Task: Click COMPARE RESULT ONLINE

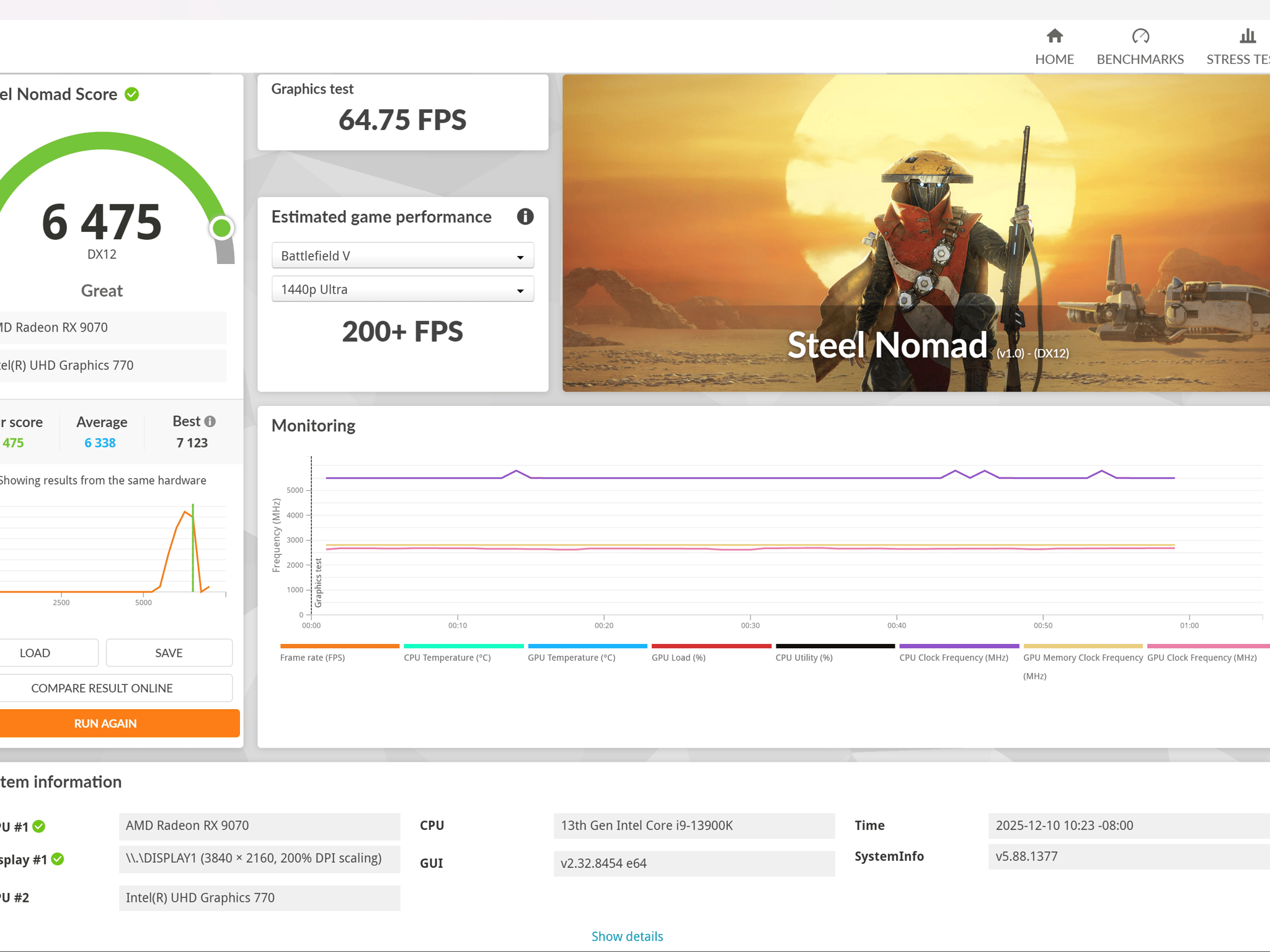Action: (x=101, y=688)
